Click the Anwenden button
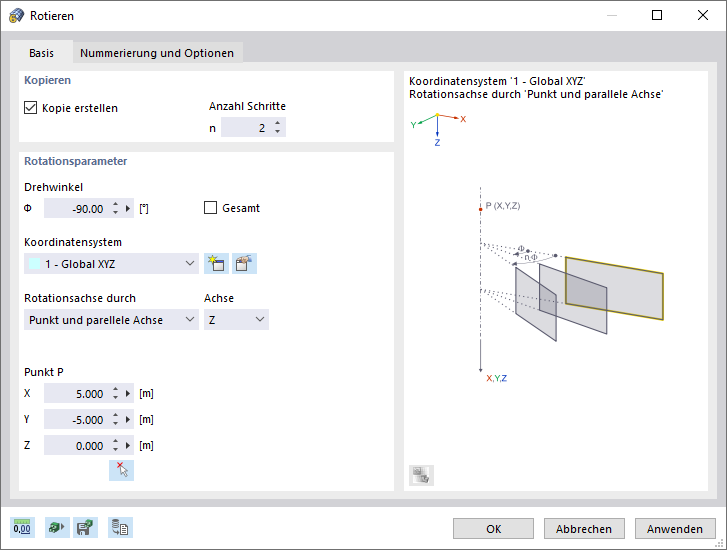This screenshot has height=550, width=727. (x=675, y=528)
